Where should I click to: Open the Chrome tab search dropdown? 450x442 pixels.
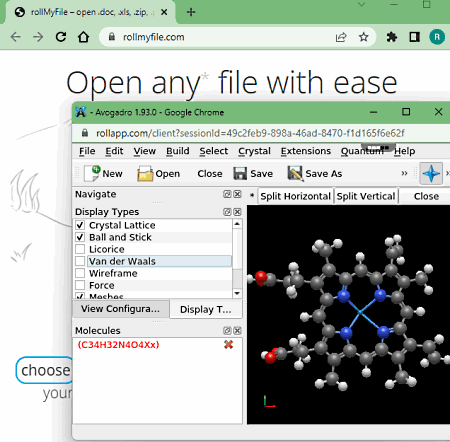361,5
